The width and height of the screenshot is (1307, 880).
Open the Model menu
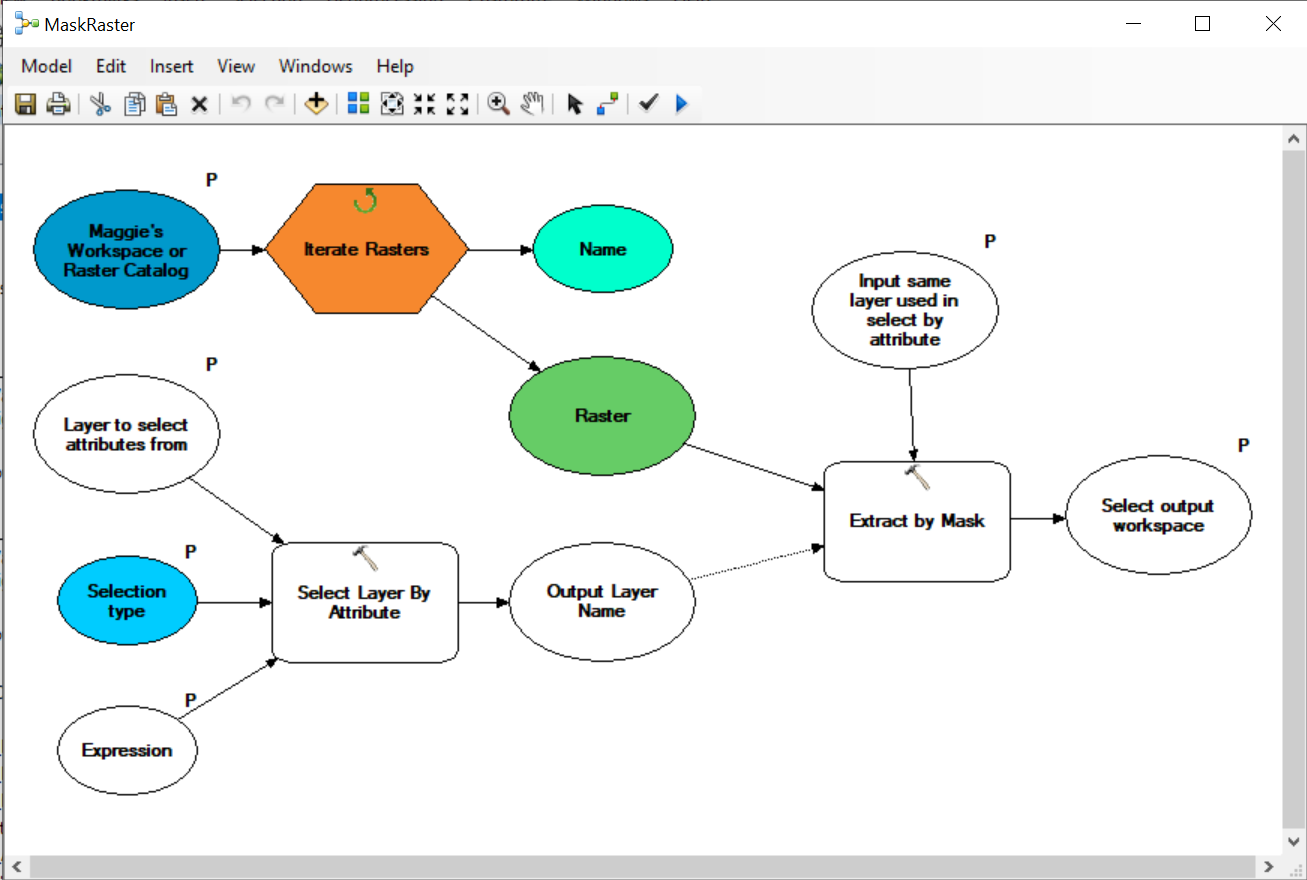47,66
